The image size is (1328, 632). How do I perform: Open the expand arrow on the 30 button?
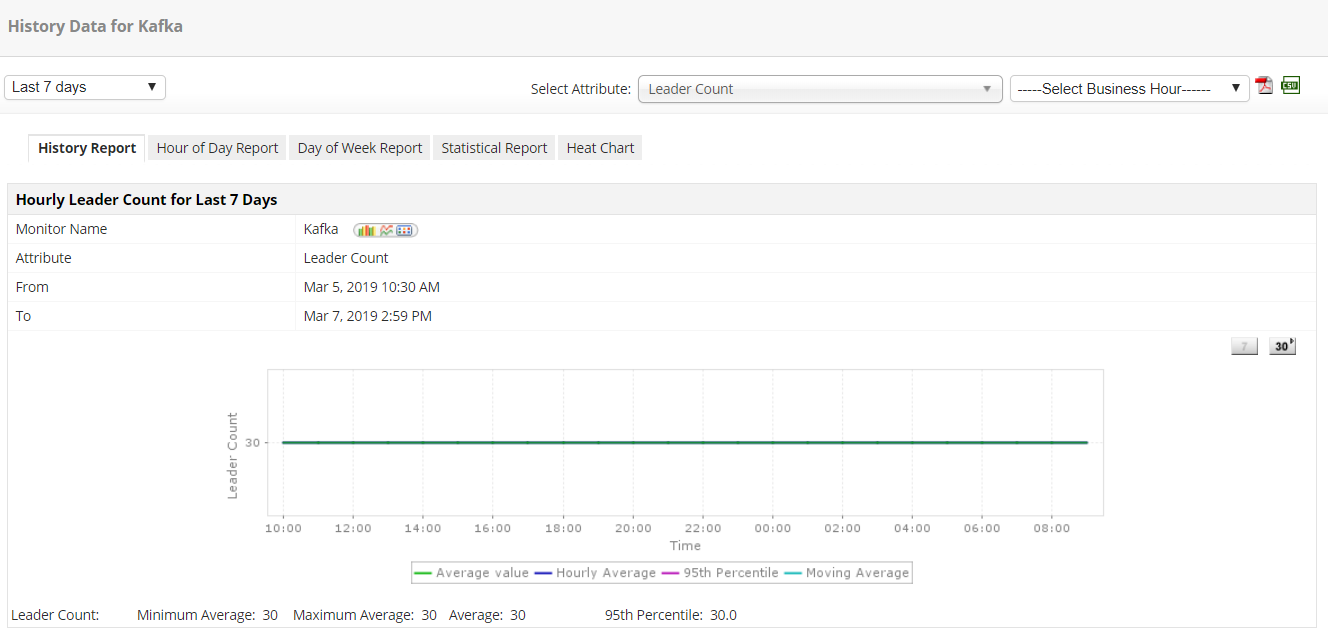tap(1292, 340)
